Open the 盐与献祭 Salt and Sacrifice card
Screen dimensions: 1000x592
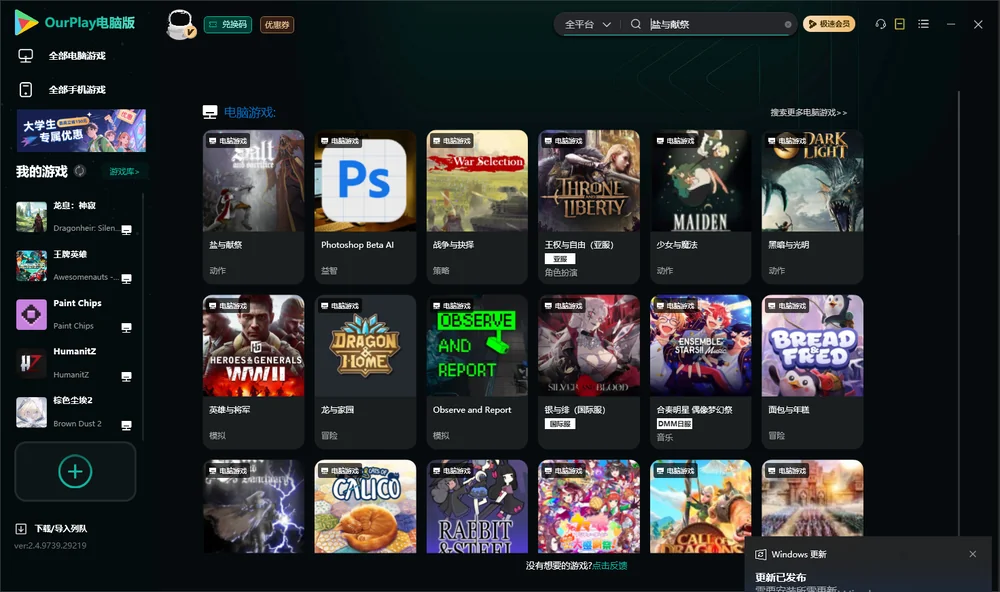[x=253, y=207]
